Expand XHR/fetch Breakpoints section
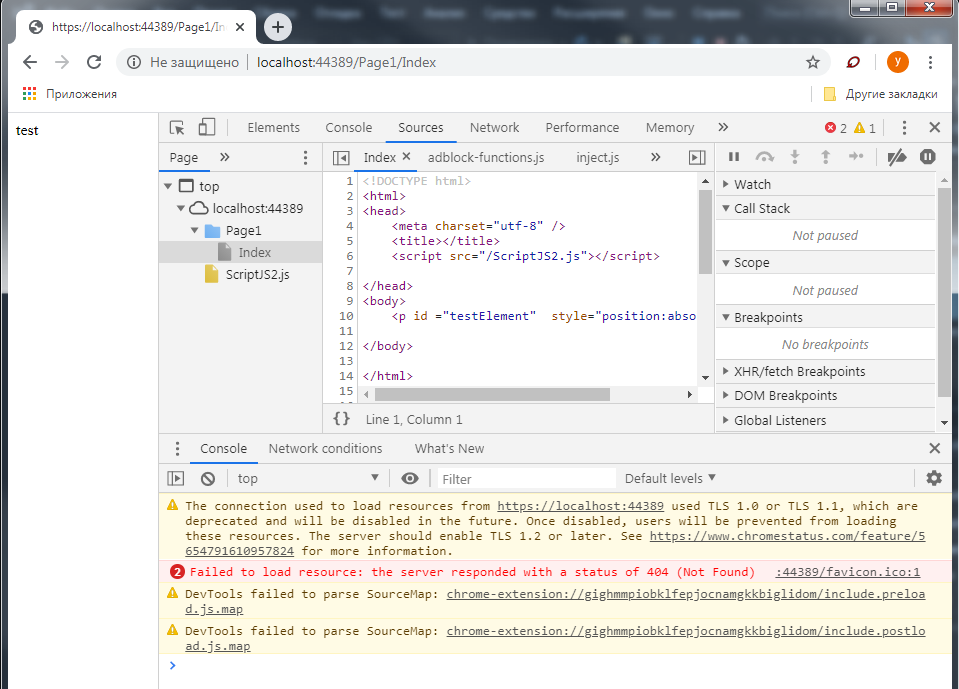Screen dimensions: 959x689 [825, 371]
